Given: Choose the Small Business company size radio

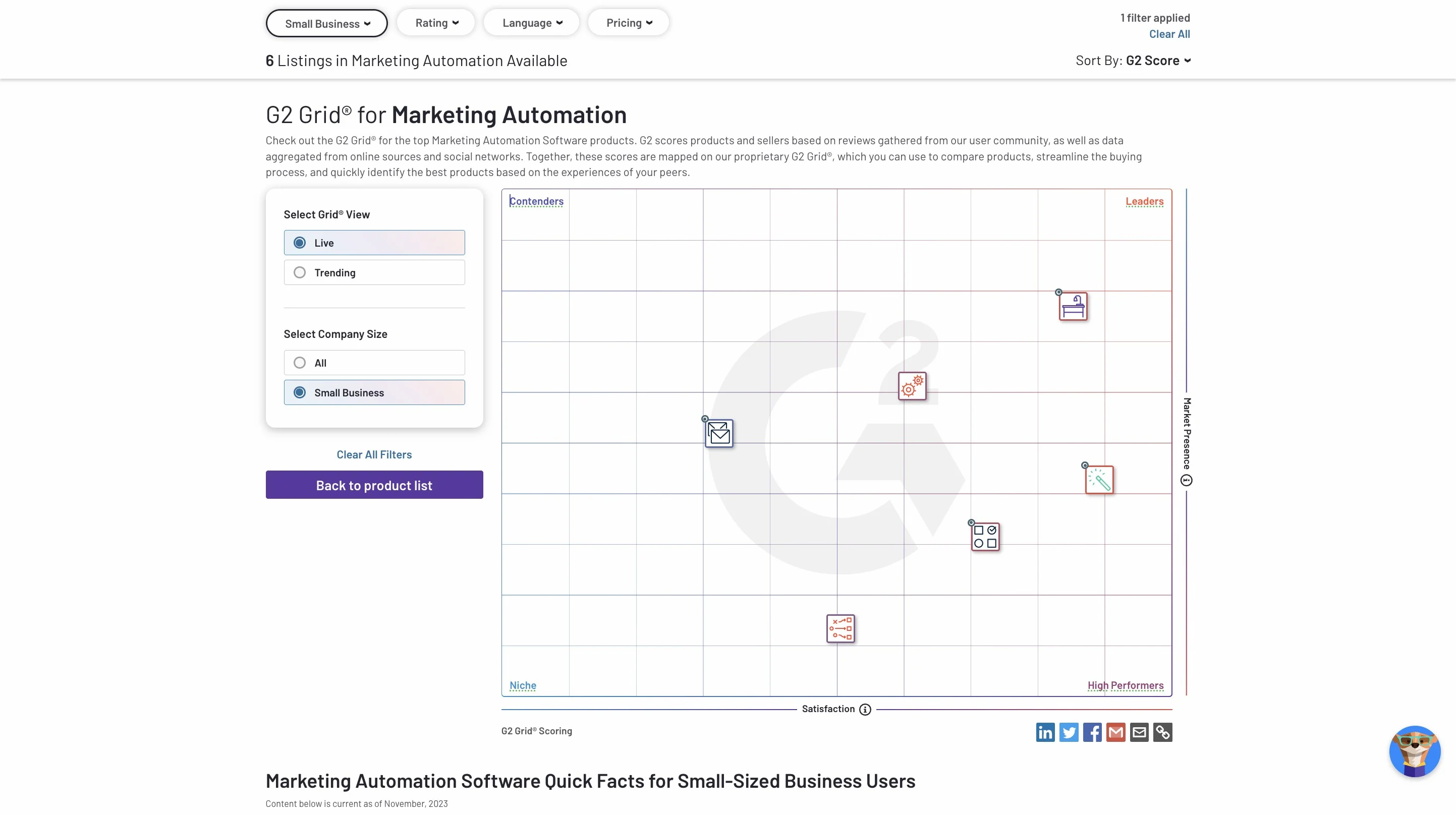Looking at the screenshot, I should click(x=374, y=392).
